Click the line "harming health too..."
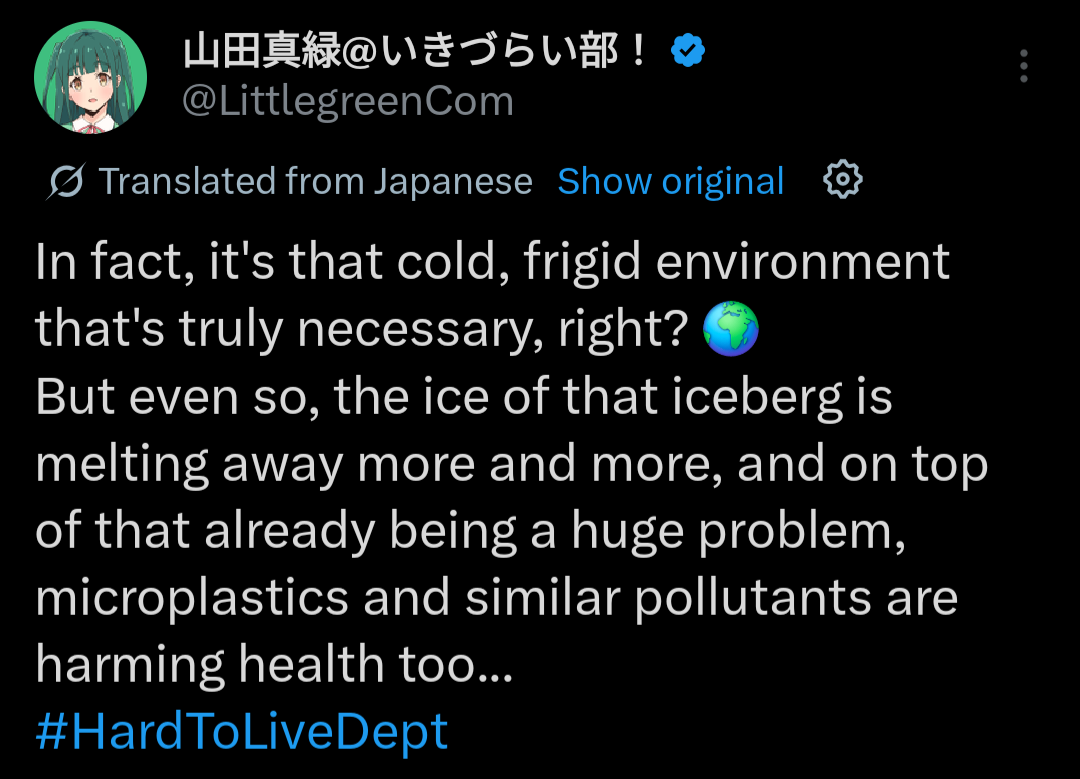1080x779 pixels. pos(274,665)
